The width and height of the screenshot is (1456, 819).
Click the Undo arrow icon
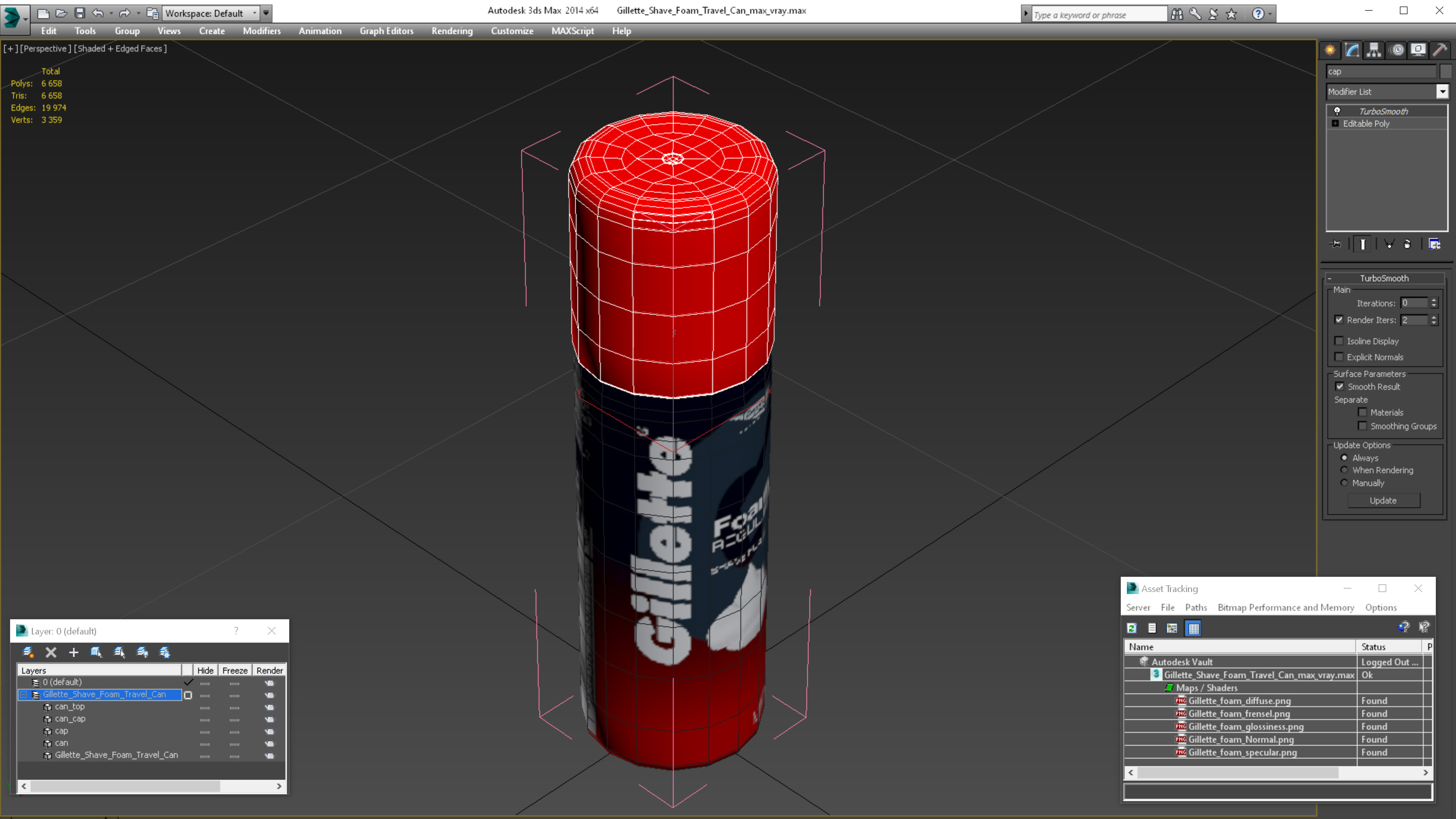98,13
